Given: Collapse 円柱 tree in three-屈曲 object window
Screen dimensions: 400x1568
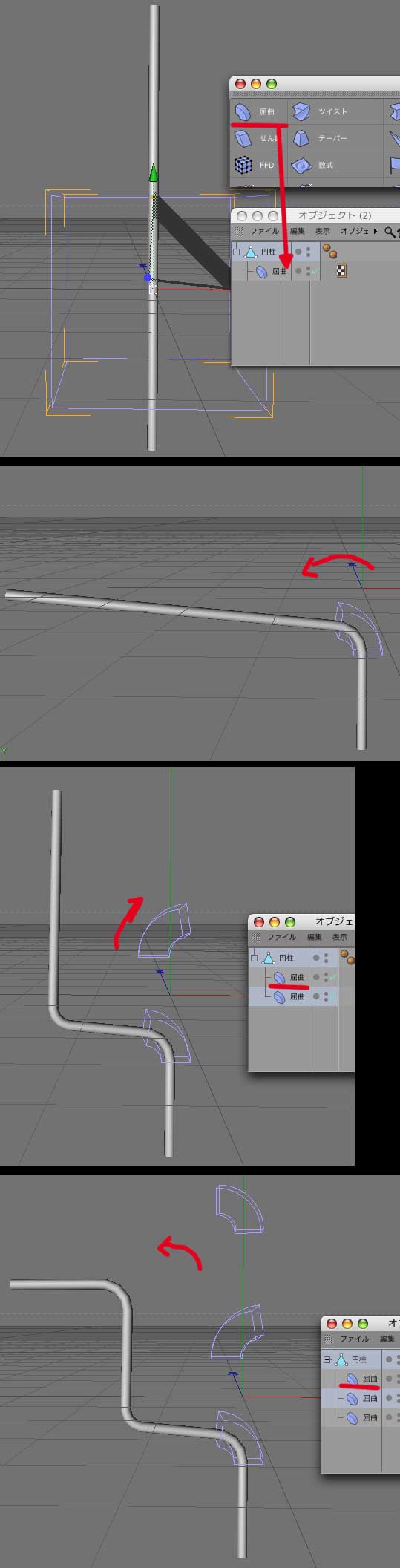Looking at the screenshot, I should (328, 1359).
